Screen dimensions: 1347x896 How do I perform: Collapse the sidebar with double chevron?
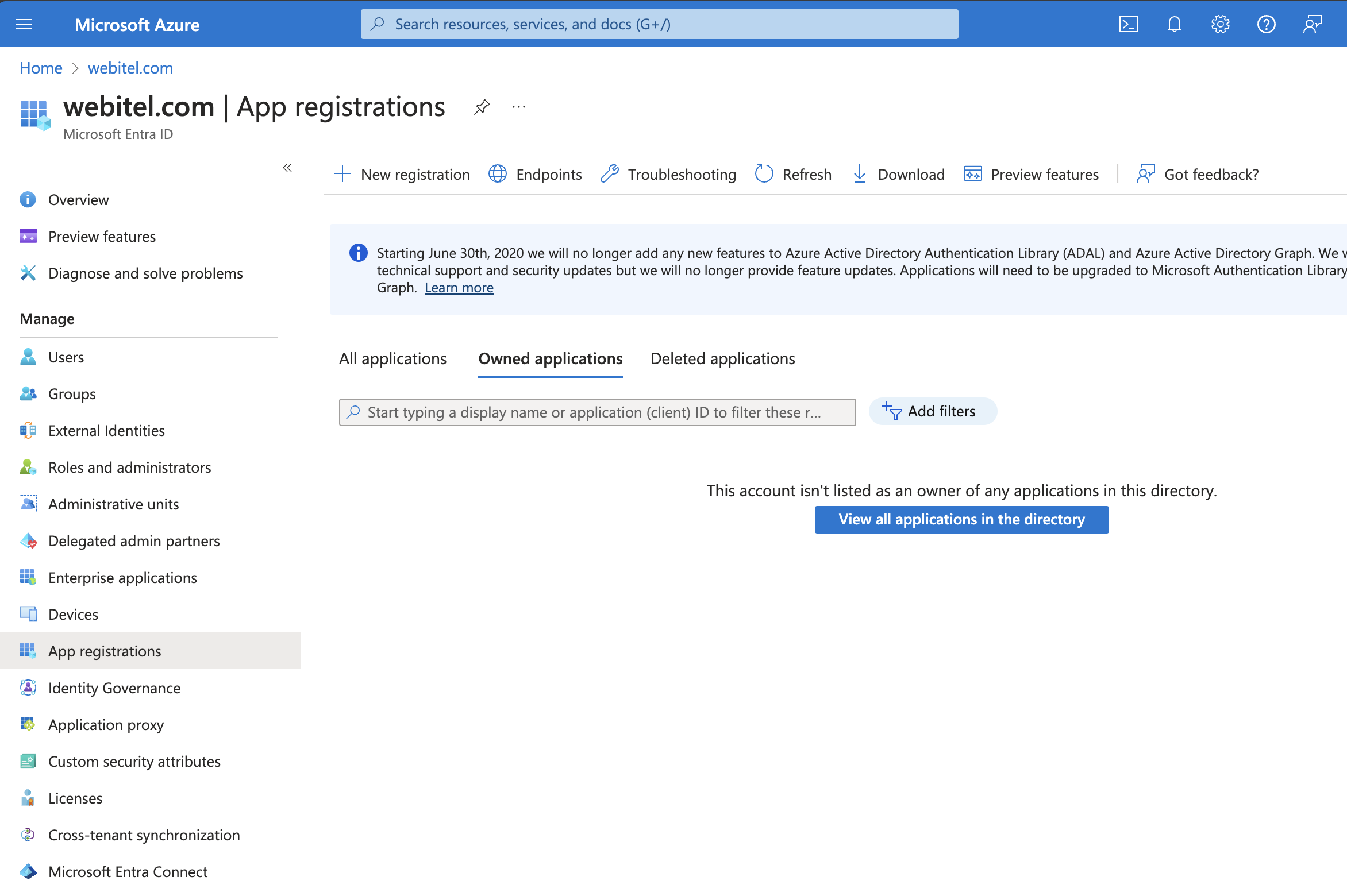tap(287, 168)
